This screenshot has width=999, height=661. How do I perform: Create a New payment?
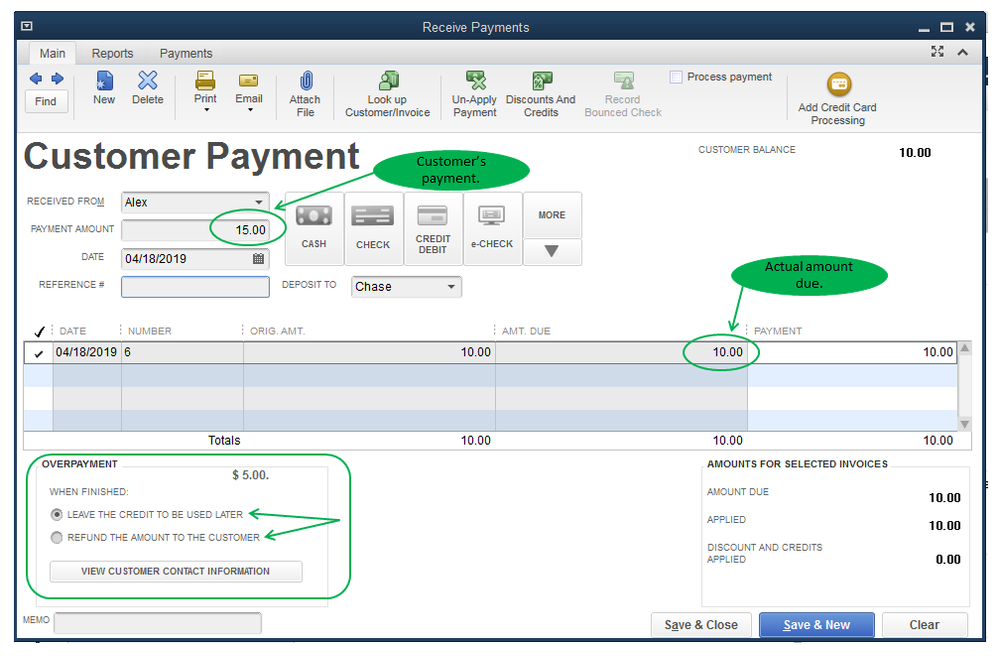click(104, 88)
